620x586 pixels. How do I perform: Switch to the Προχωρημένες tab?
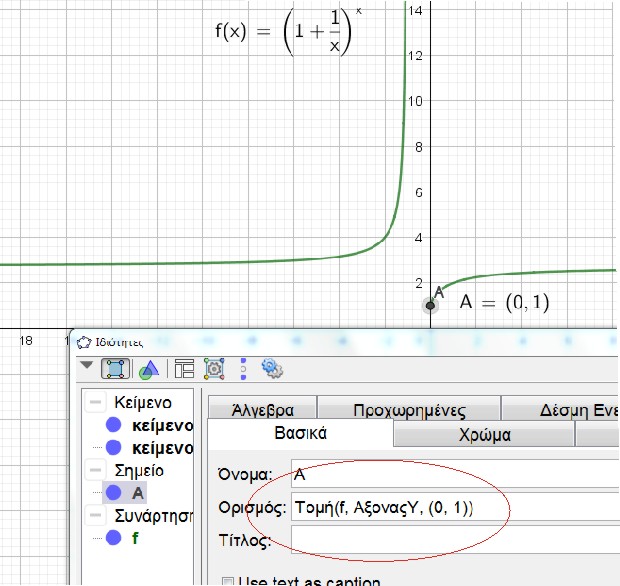(x=409, y=408)
